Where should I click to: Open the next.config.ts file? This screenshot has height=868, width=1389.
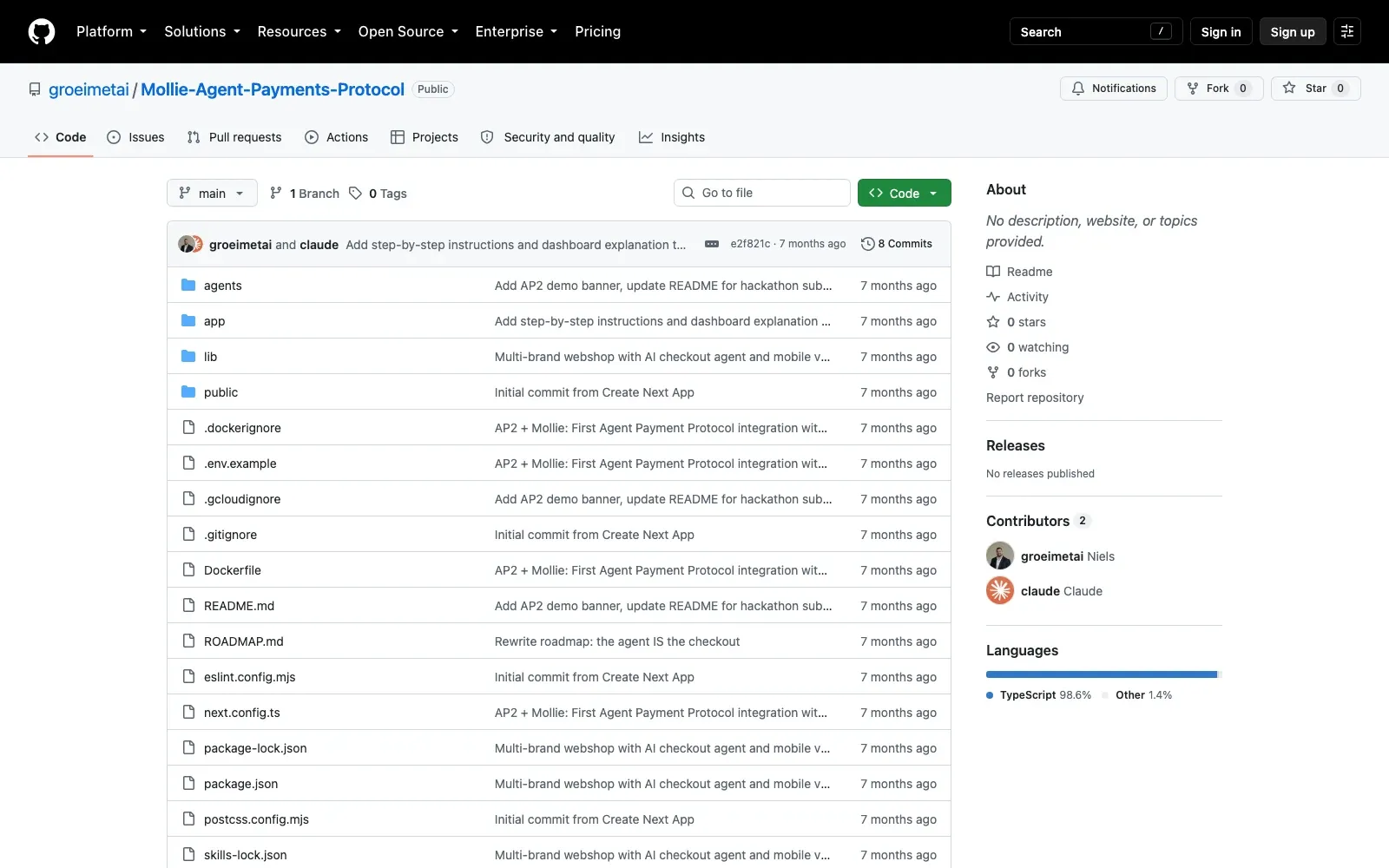click(242, 713)
